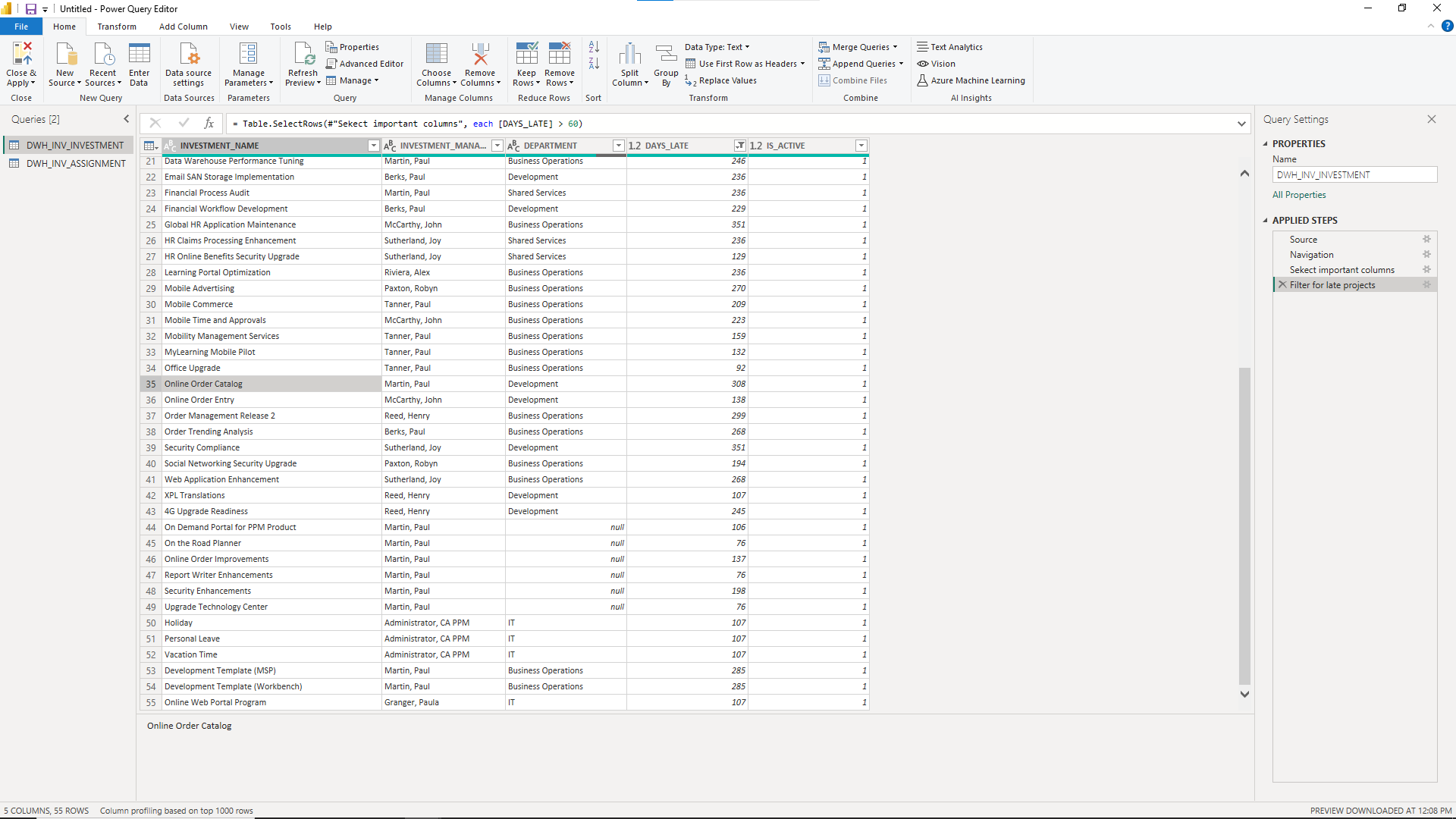1456x819 pixels.
Task: Click the scroll down arrow
Action: 1244,694
